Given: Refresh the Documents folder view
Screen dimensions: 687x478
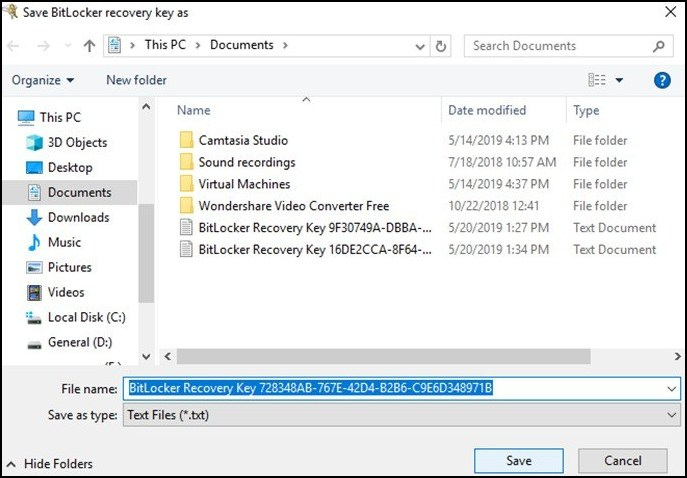Looking at the screenshot, I should pyautogui.click(x=441, y=46).
